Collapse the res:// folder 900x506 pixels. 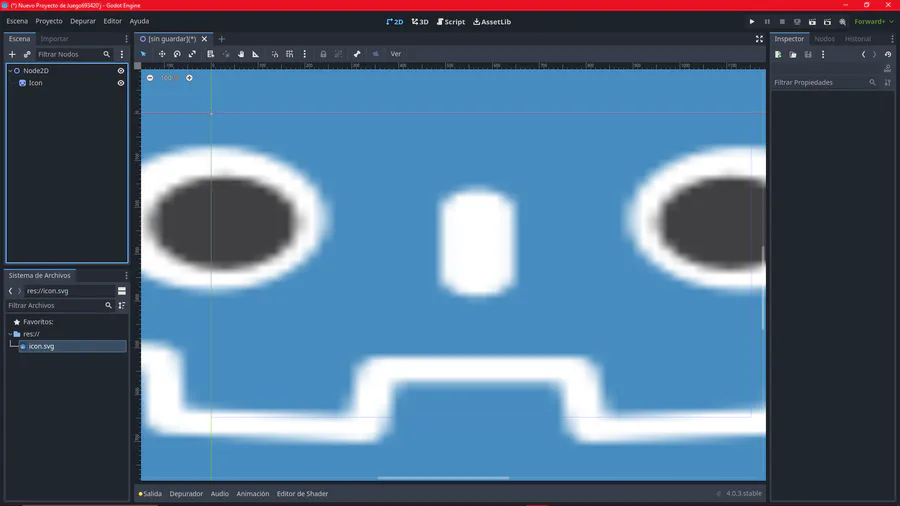tap(10, 334)
